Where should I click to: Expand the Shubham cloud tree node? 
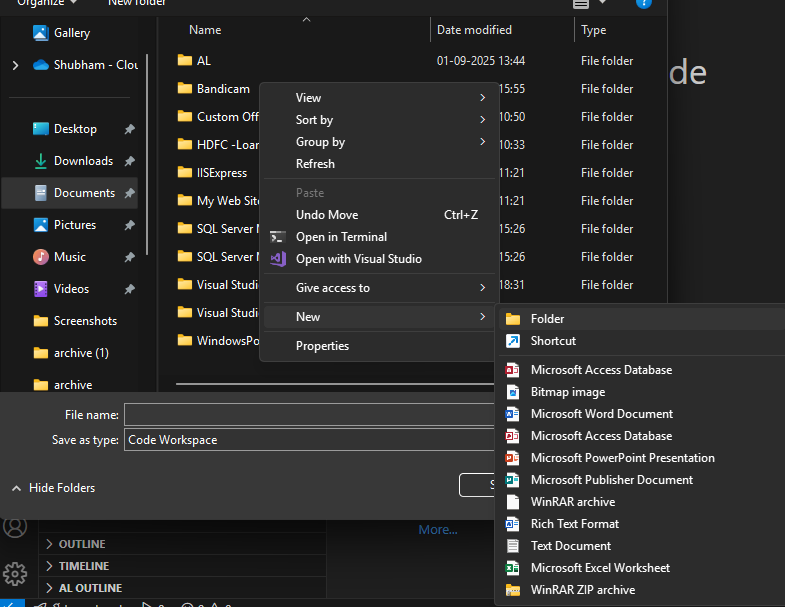point(15,65)
